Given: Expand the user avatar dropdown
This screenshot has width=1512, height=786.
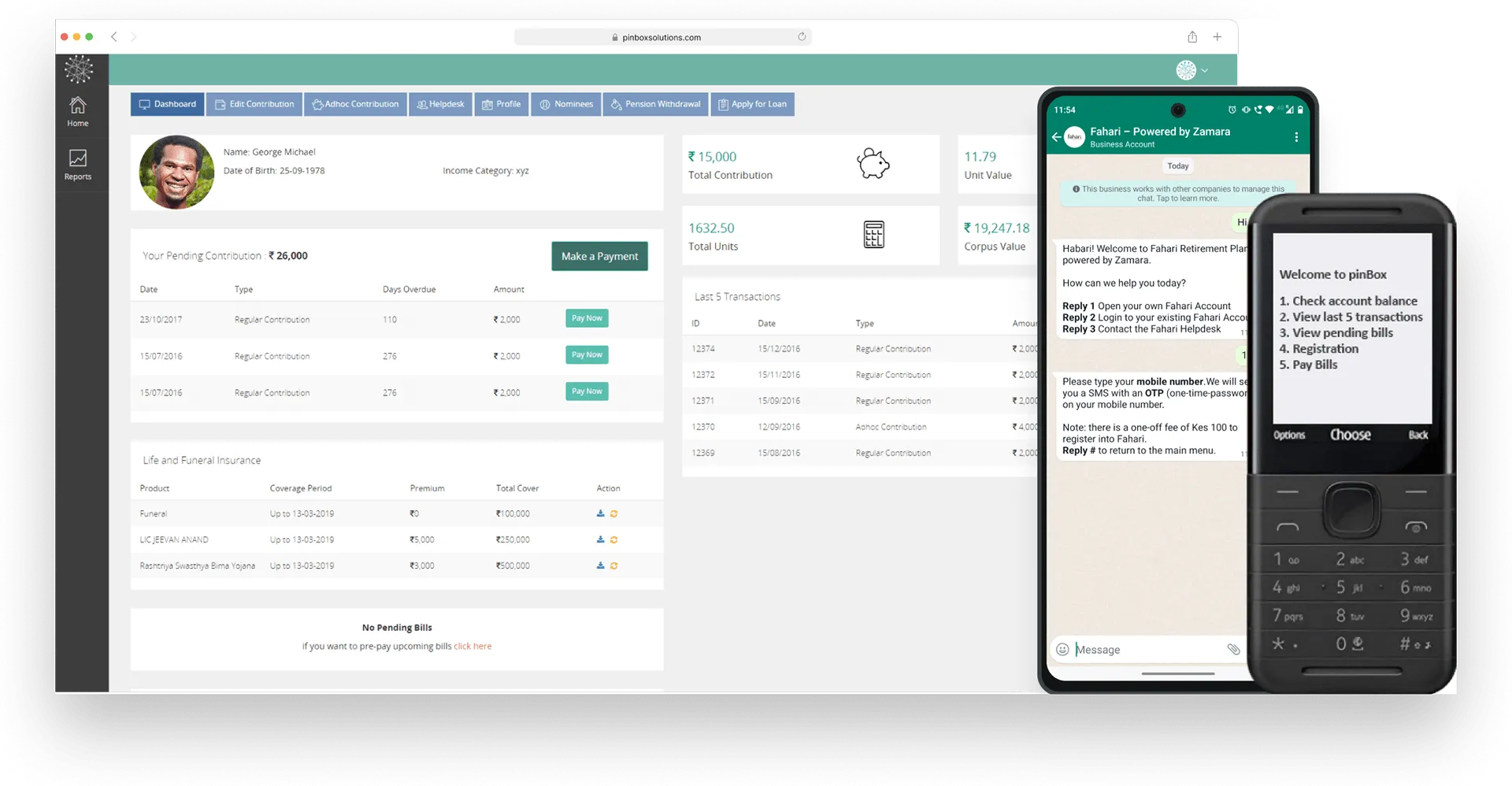Looking at the screenshot, I should [x=1191, y=70].
